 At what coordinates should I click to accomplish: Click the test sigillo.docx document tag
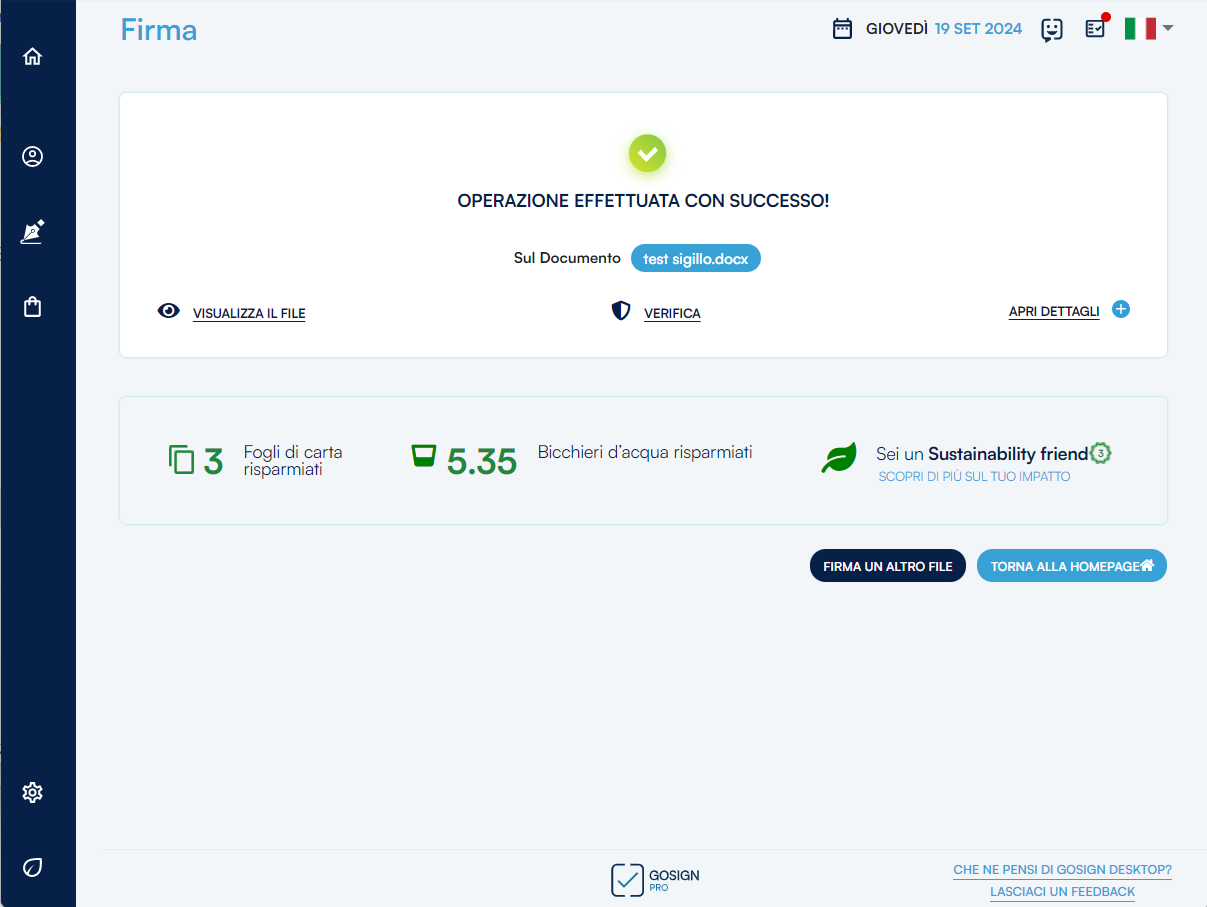tap(696, 259)
